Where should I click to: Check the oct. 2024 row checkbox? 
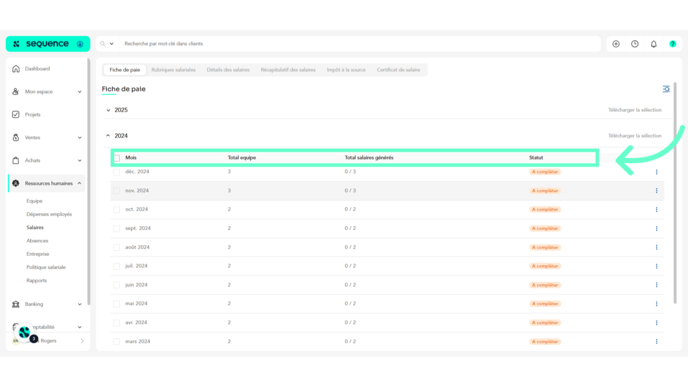[116, 210]
